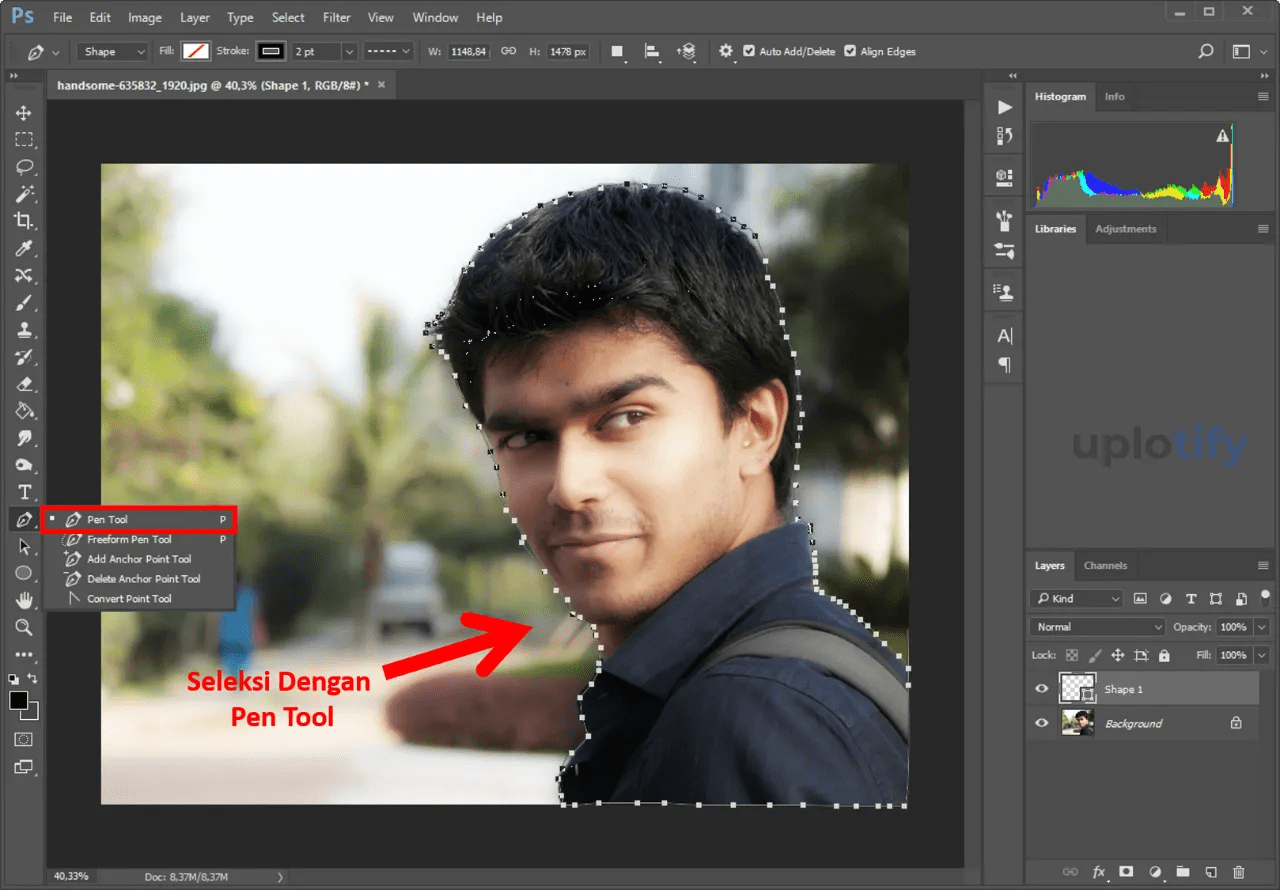Open the Shape tool mode dropdown
Viewport: 1280px width, 890px height.
(x=111, y=51)
